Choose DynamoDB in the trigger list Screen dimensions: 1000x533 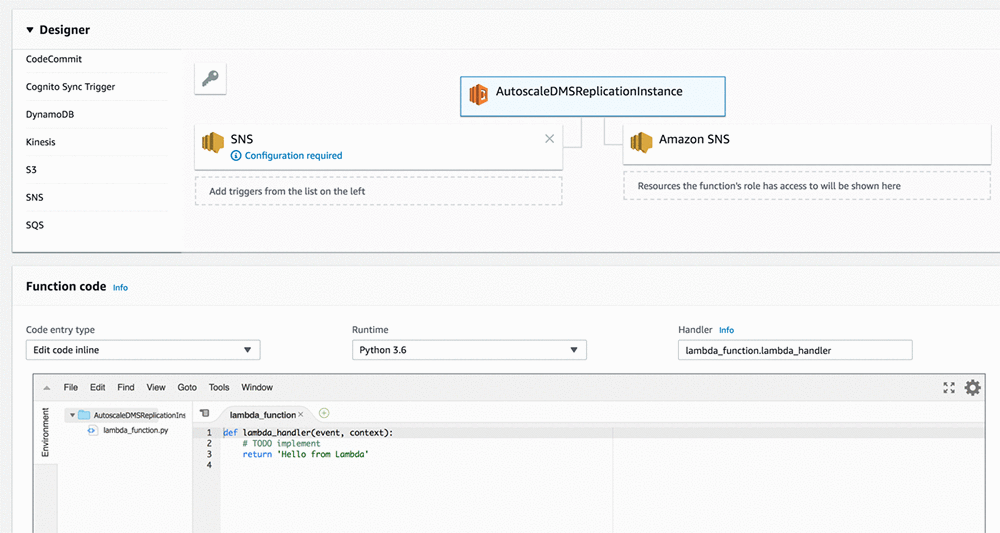pos(50,114)
